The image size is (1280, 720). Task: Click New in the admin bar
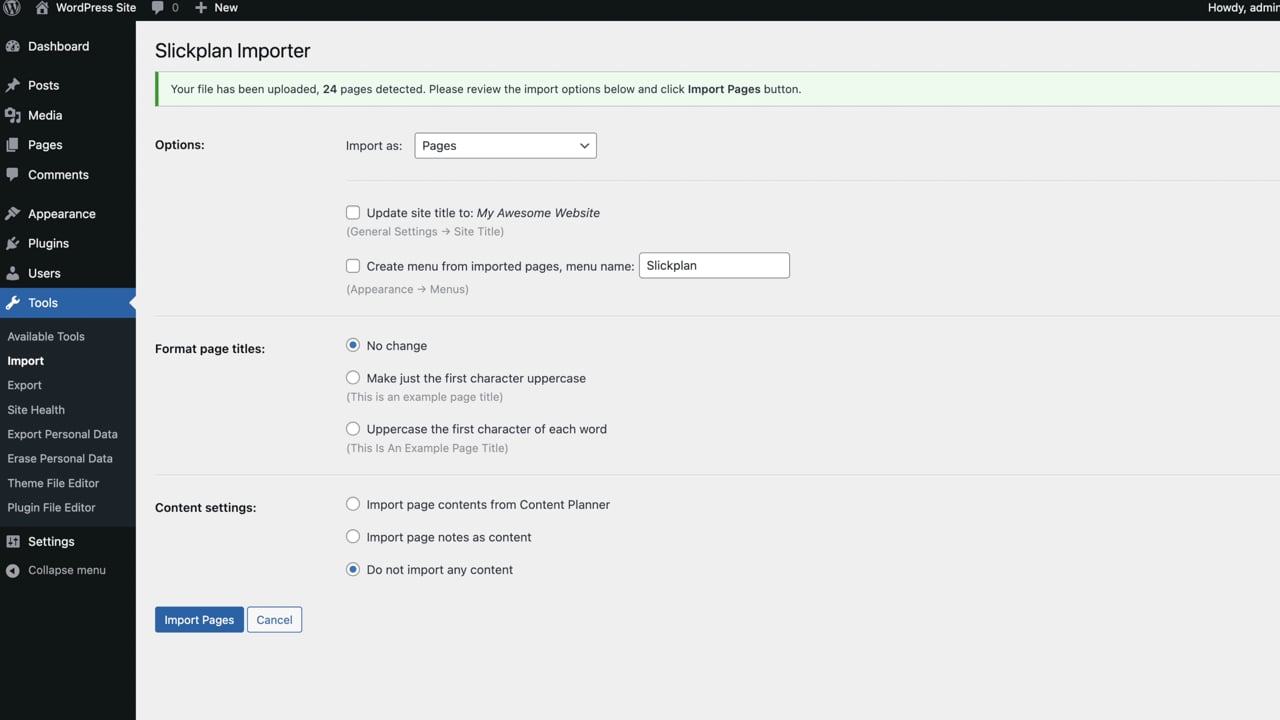226,7
